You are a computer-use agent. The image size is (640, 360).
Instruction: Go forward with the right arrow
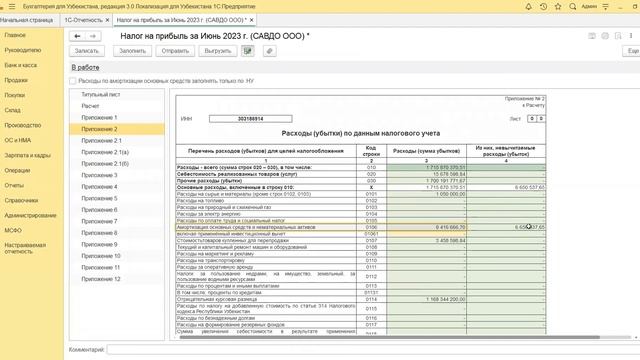[93, 36]
